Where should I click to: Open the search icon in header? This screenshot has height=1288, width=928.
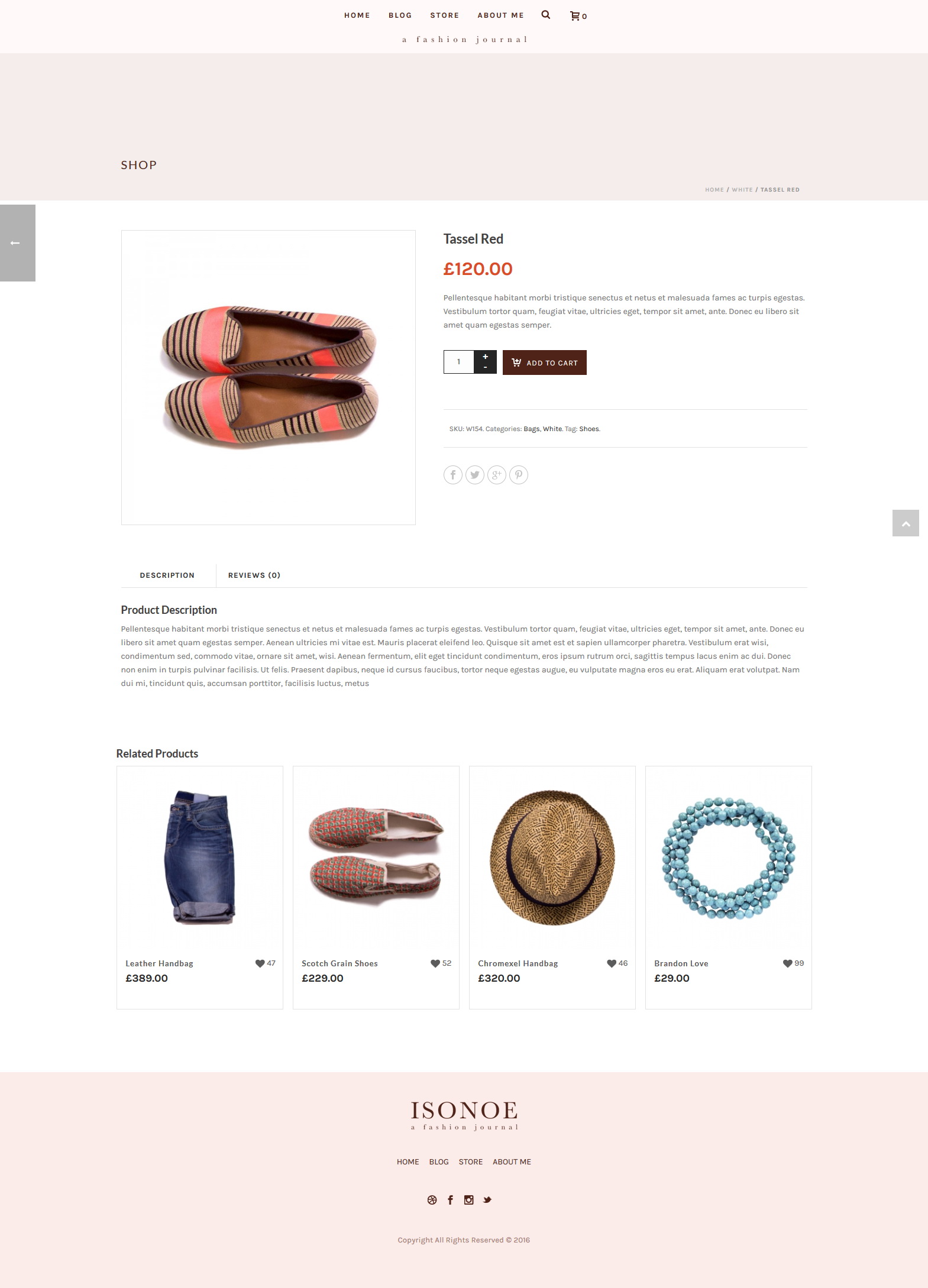pyautogui.click(x=545, y=15)
